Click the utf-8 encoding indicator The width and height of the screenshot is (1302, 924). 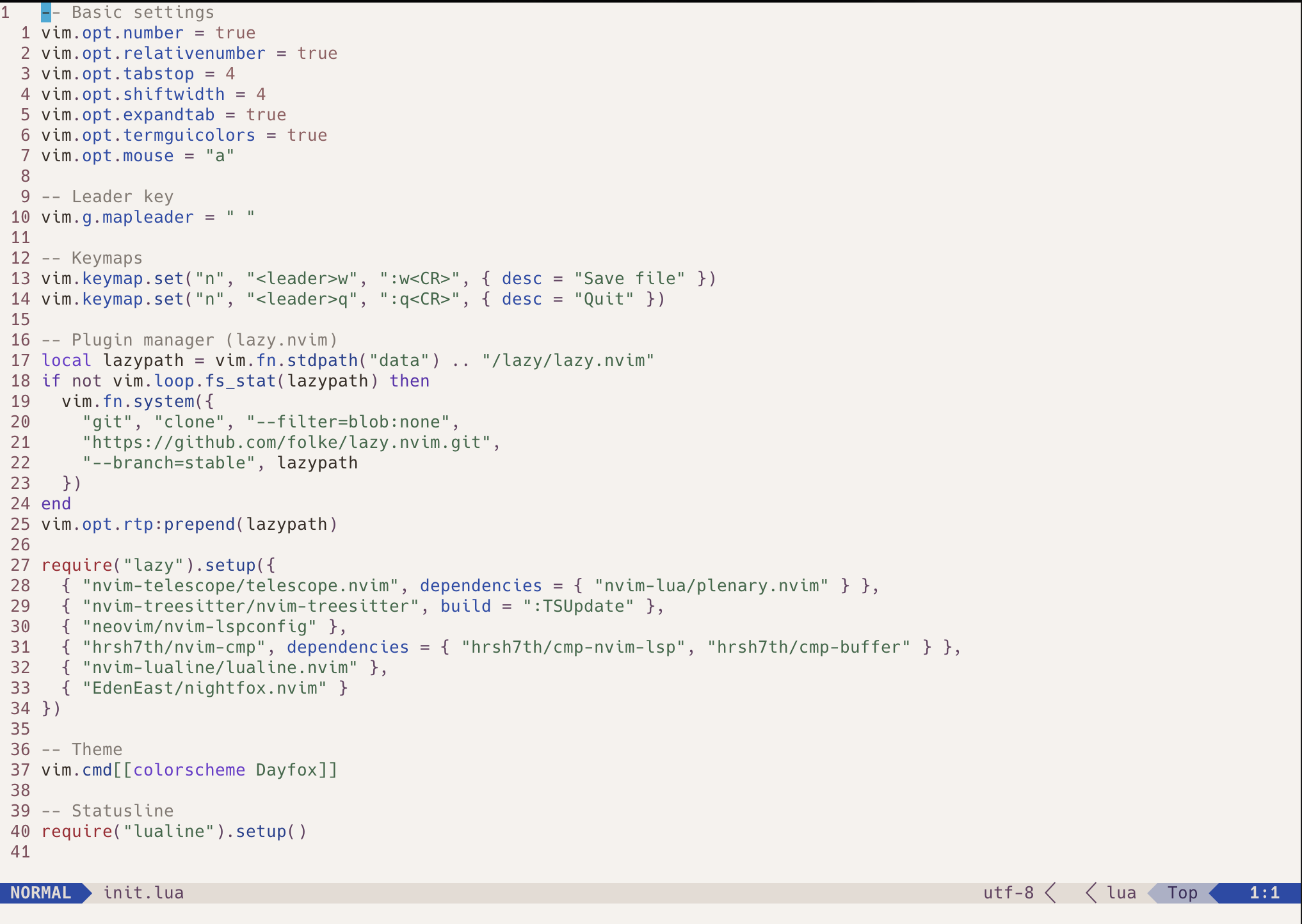click(x=1008, y=893)
